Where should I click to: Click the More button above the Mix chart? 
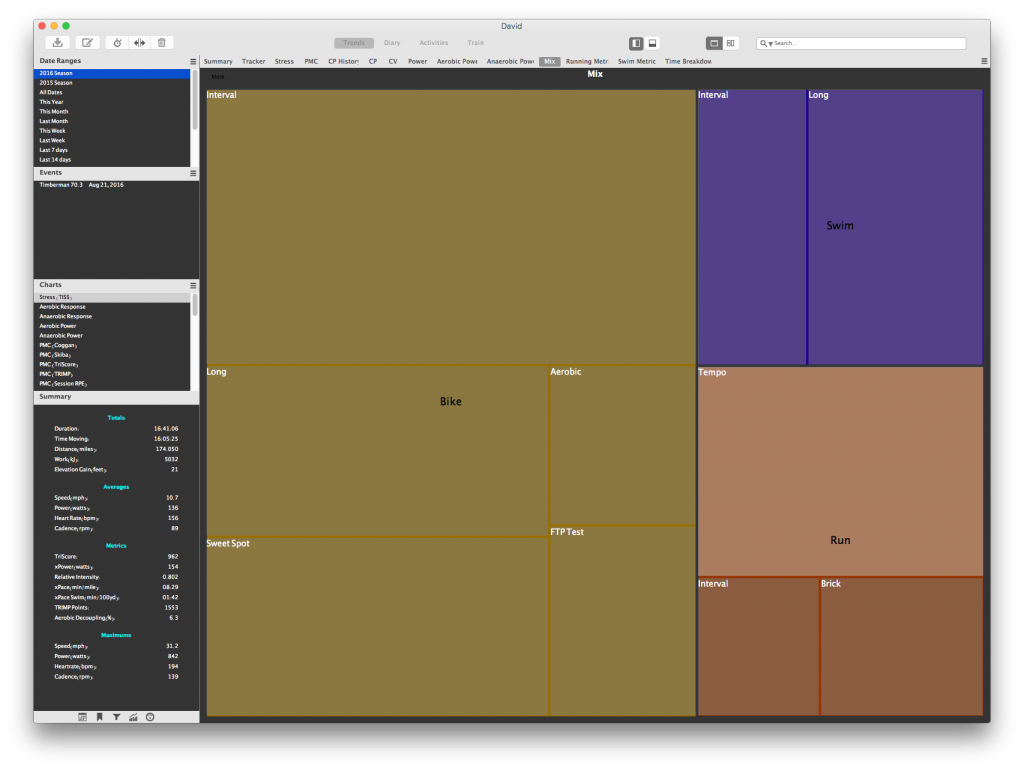[x=218, y=77]
